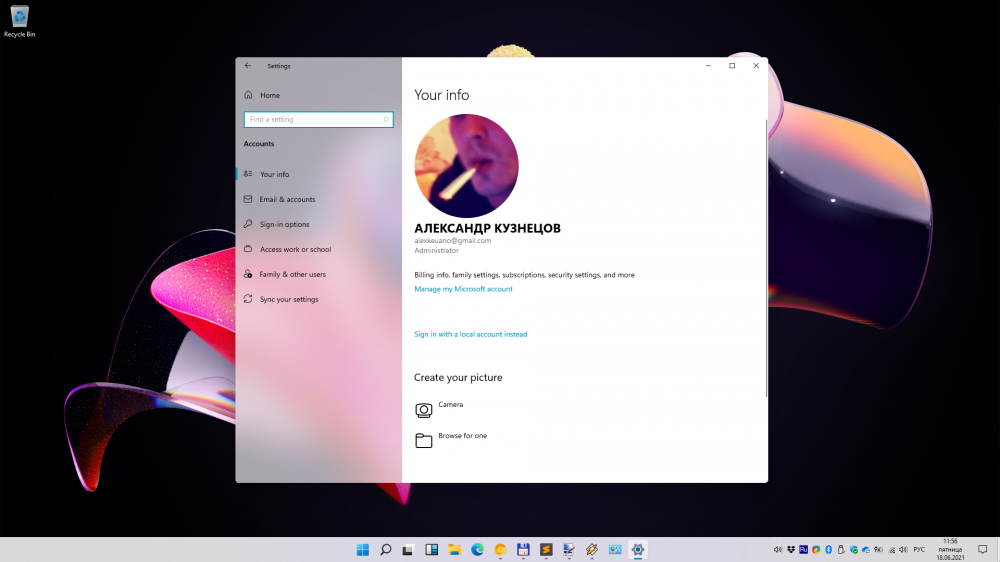Switch input language via РУС indicator
Screen dimensions: 1000x562
(x=919, y=549)
